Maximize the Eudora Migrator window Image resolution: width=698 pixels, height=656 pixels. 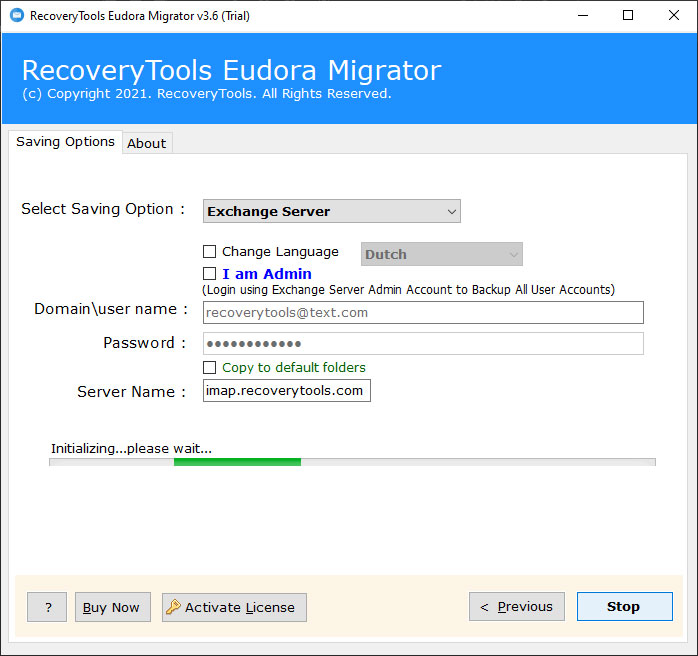628,16
